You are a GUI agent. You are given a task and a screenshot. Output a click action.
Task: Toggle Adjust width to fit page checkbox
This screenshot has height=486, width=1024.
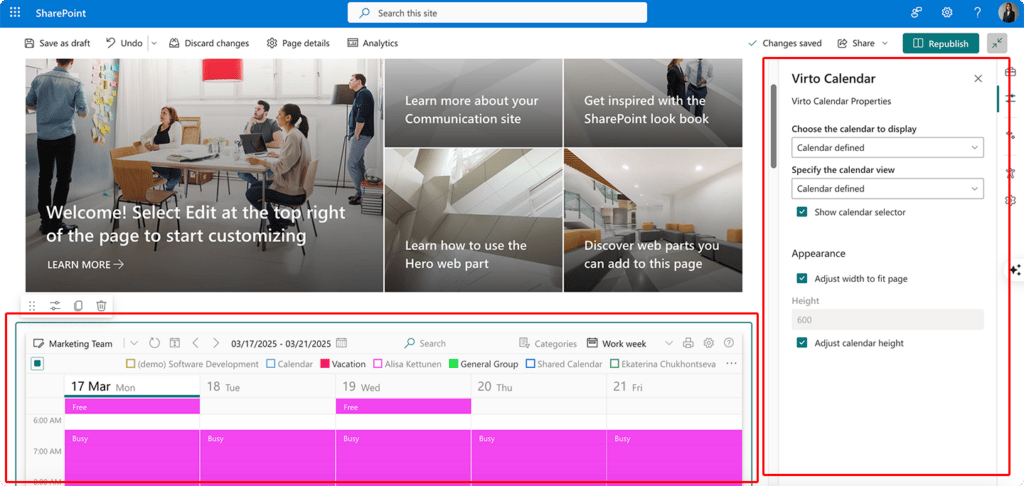pos(802,278)
